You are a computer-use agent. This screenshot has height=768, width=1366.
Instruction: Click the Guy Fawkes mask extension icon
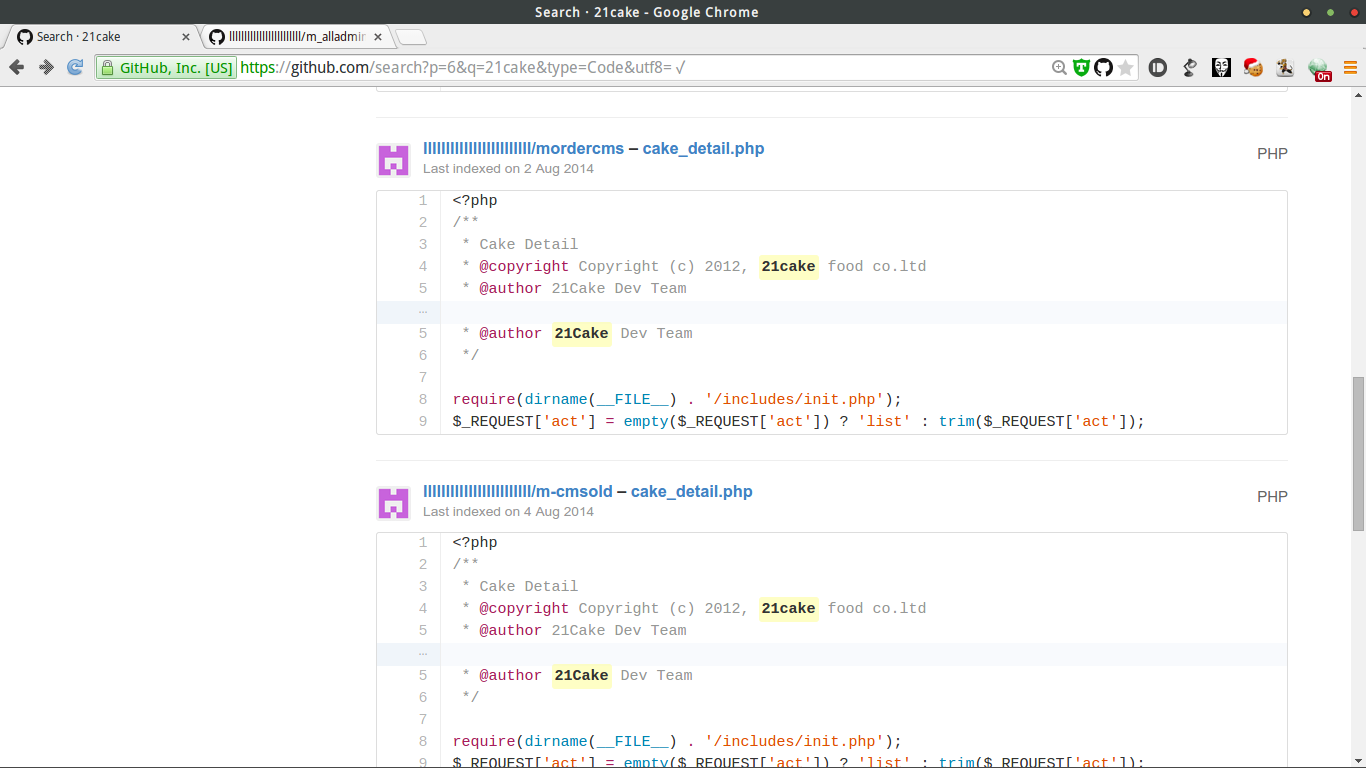(1221, 68)
